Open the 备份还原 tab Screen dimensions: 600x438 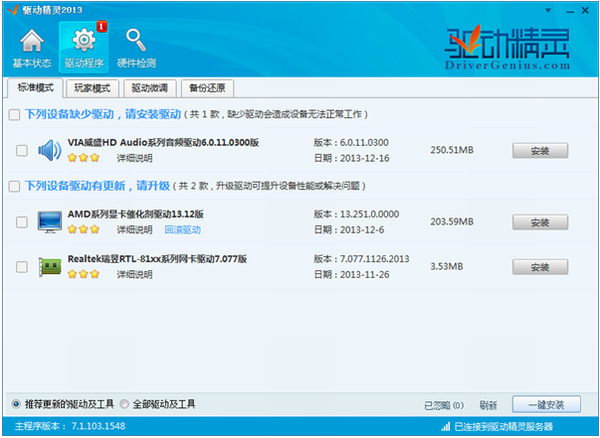pyautogui.click(x=207, y=88)
